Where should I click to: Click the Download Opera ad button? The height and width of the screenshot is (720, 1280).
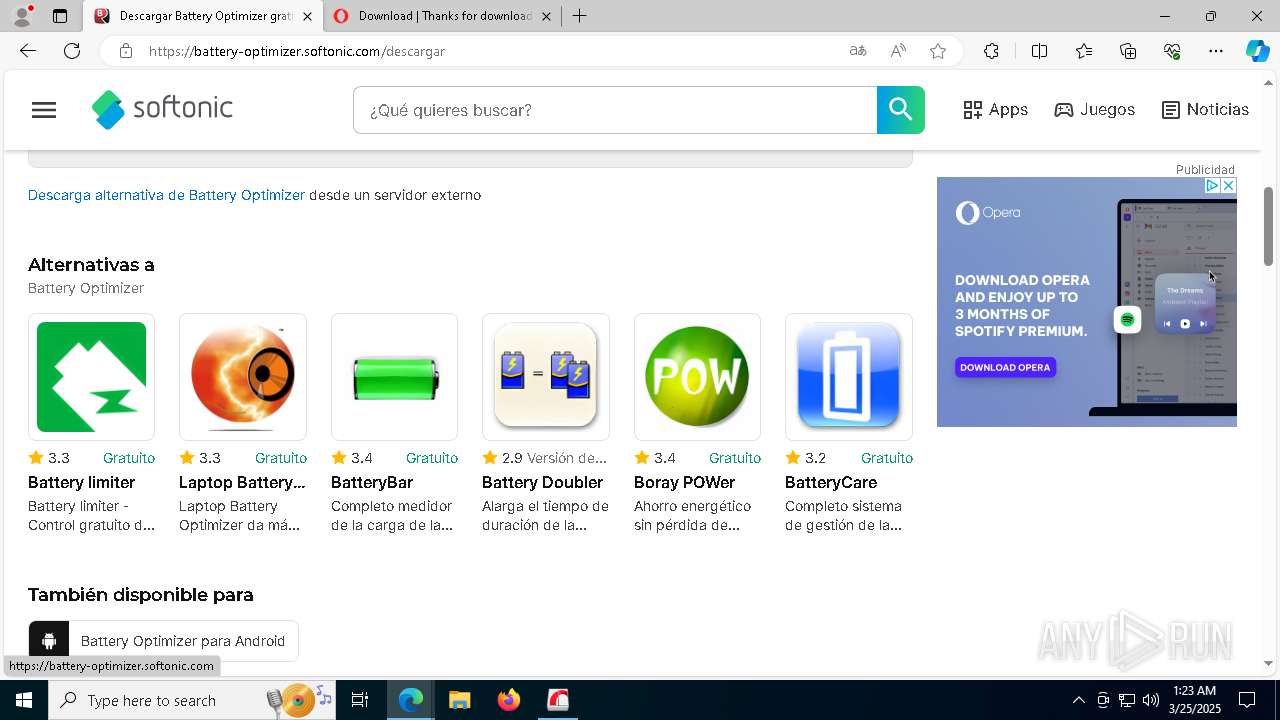[x=1005, y=367]
